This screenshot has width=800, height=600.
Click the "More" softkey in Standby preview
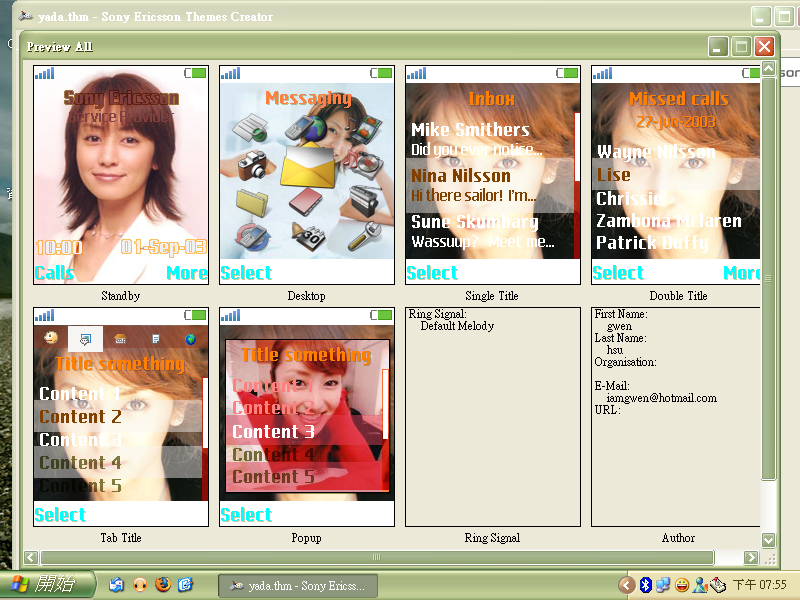[x=187, y=273]
